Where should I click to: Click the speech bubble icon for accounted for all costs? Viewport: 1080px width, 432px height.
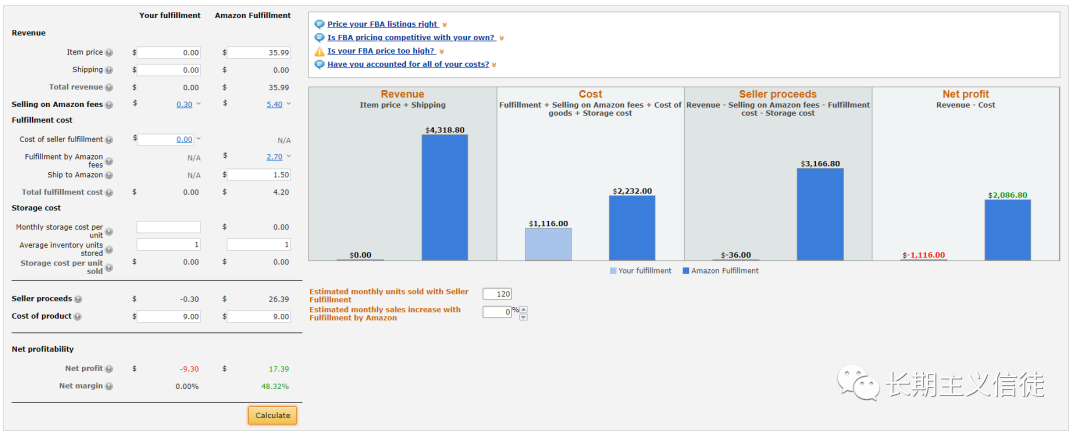(319, 64)
